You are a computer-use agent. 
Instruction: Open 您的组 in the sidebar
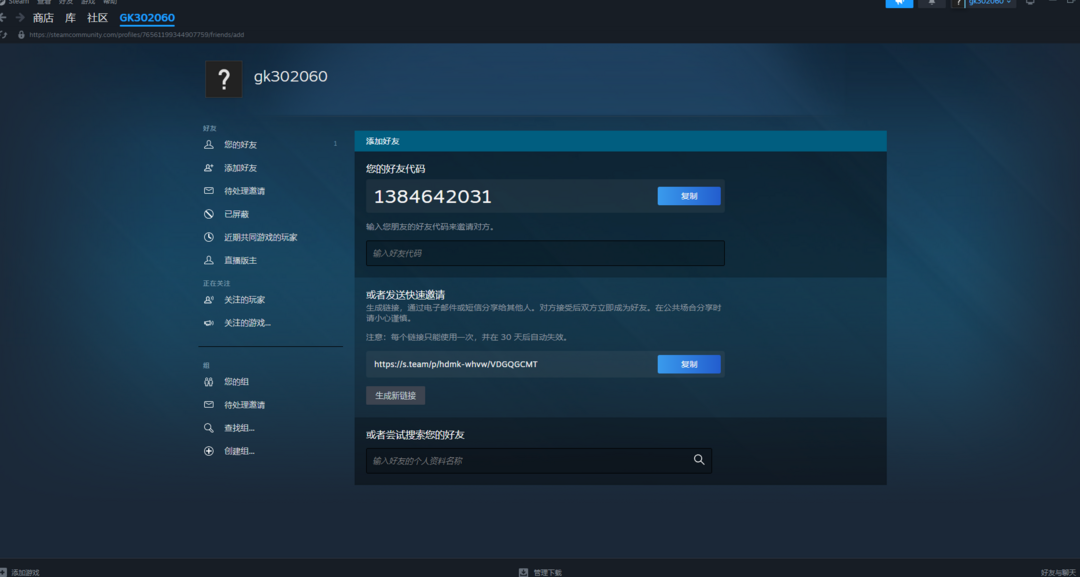click(x=236, y=381)
